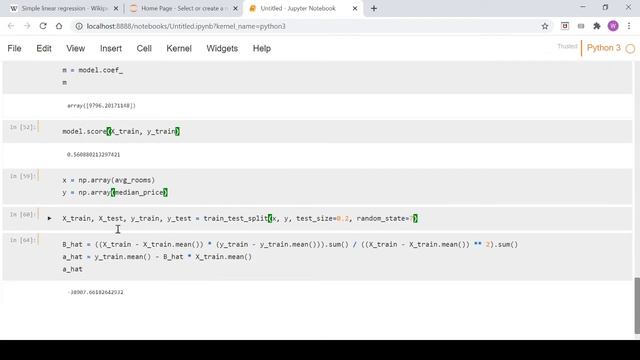Click the kernel idle circle indicator
This screenshot has width=640, height=360.
630,49
